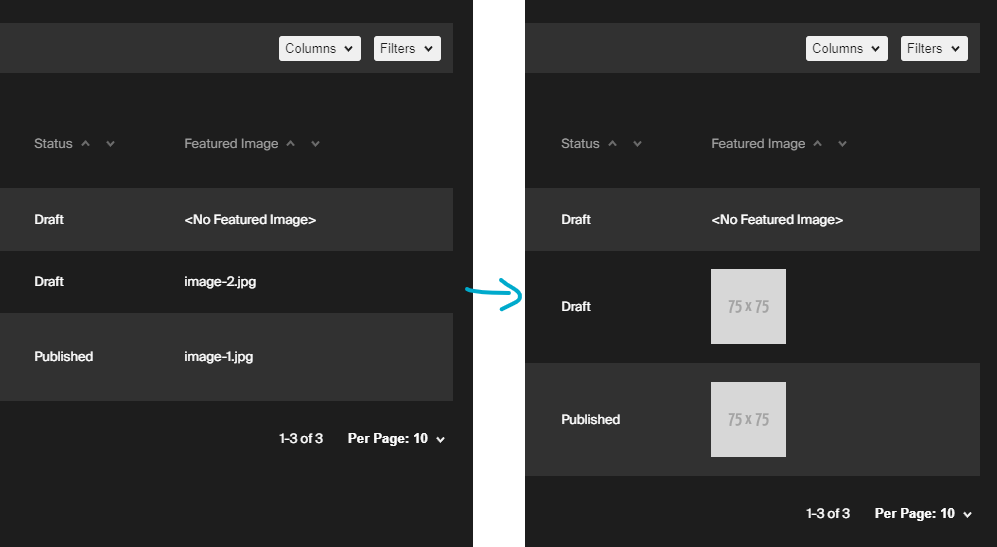Click the Status header in right panel

581,144
